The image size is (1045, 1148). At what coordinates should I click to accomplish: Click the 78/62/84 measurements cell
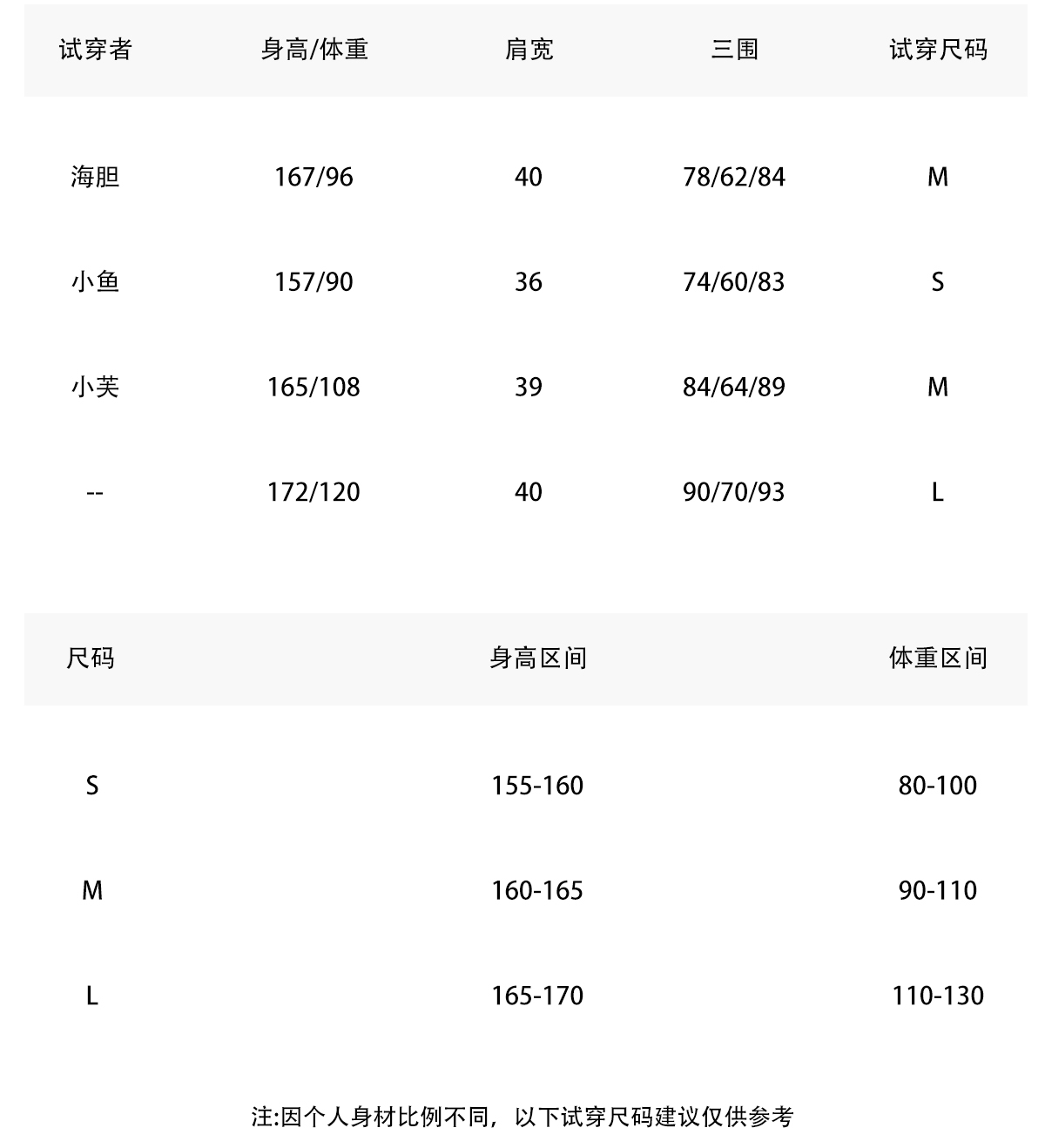click(734, 177)
